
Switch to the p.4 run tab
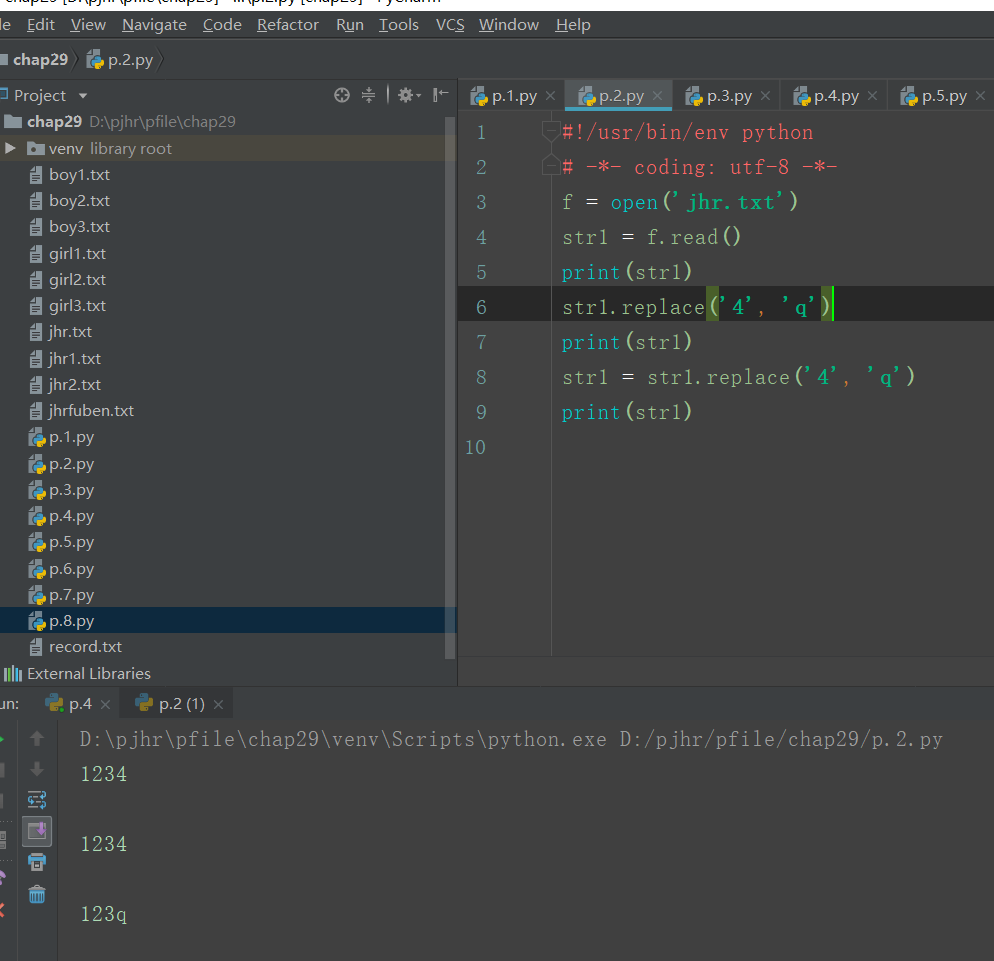click(x=79, y=704)
